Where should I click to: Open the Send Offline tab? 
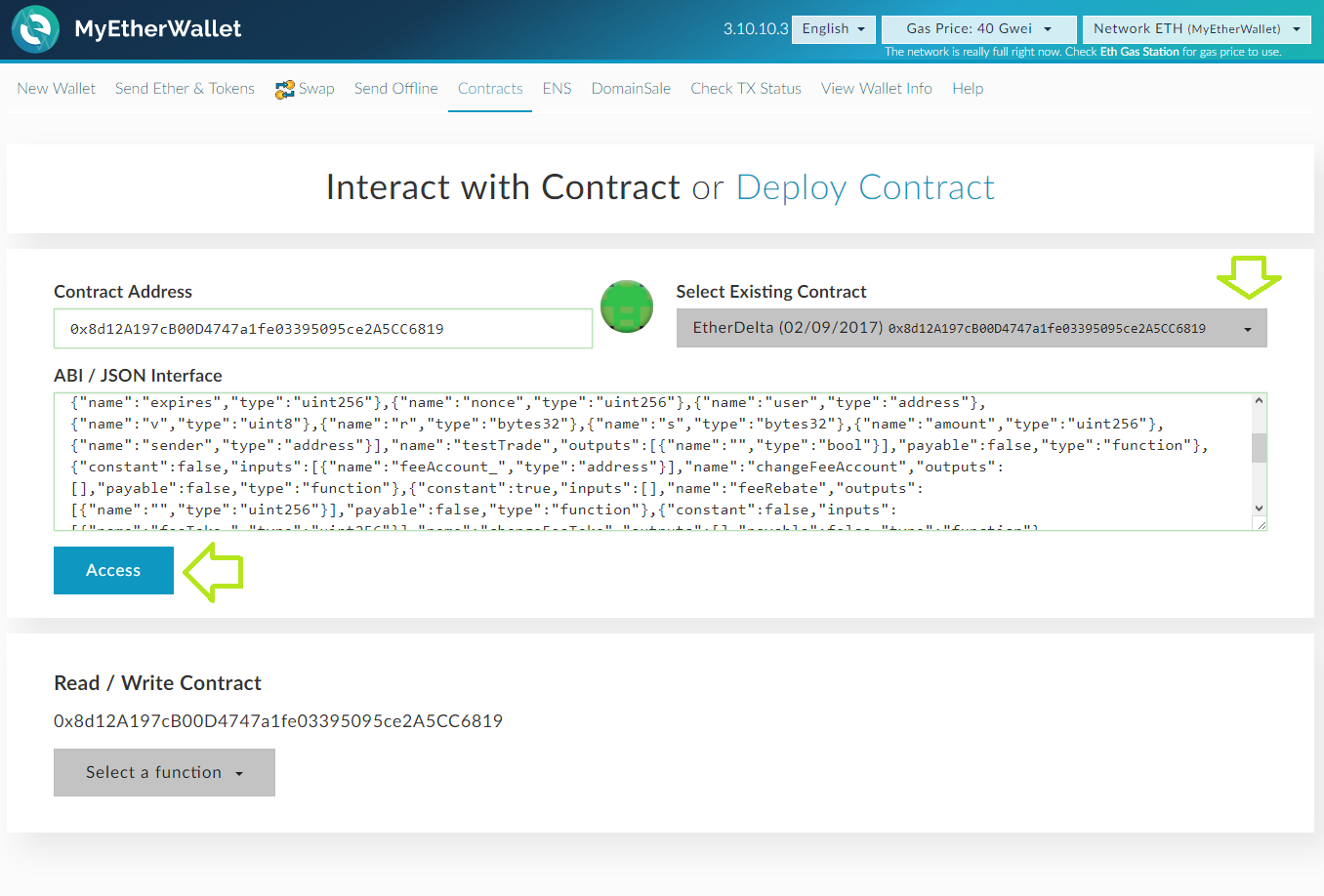(x=395, y=89)
